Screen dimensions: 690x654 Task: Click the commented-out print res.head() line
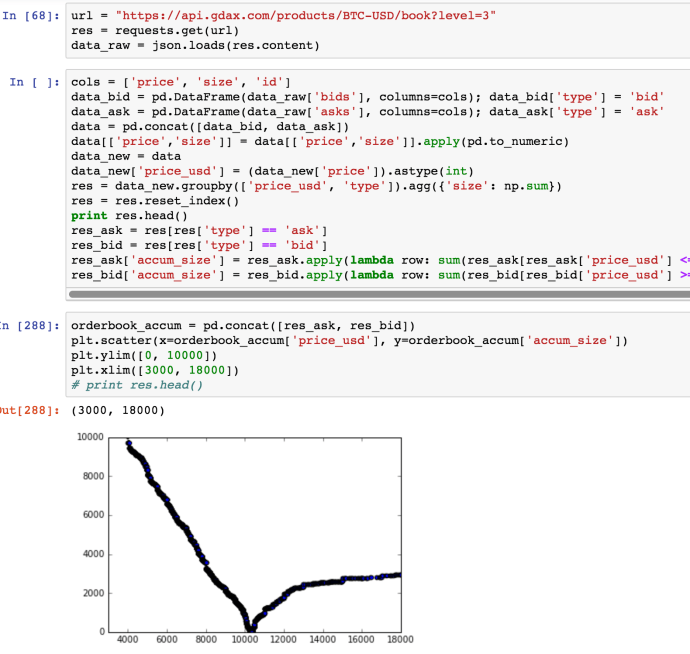(137, 385)
